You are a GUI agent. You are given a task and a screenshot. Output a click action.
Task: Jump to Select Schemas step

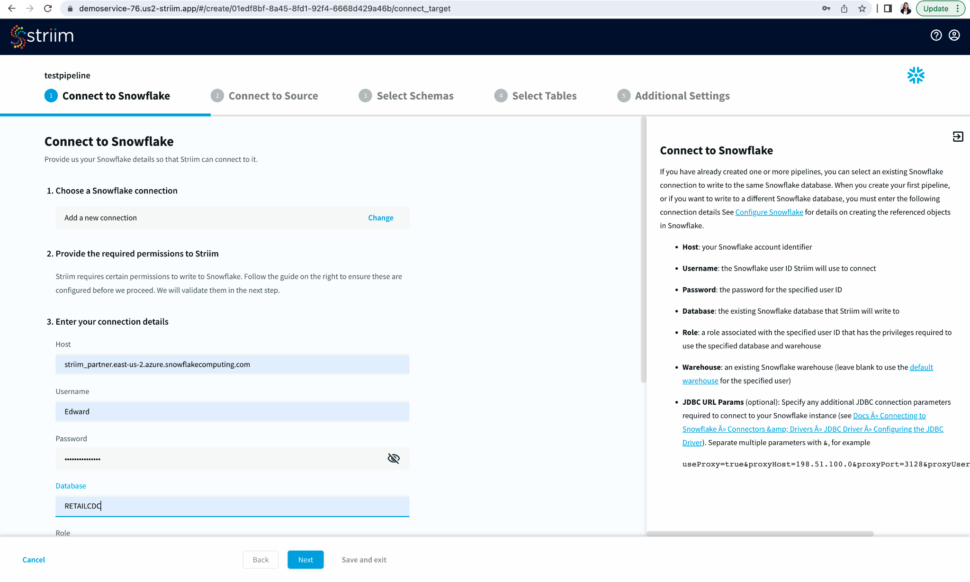click(x=414, y=96)
